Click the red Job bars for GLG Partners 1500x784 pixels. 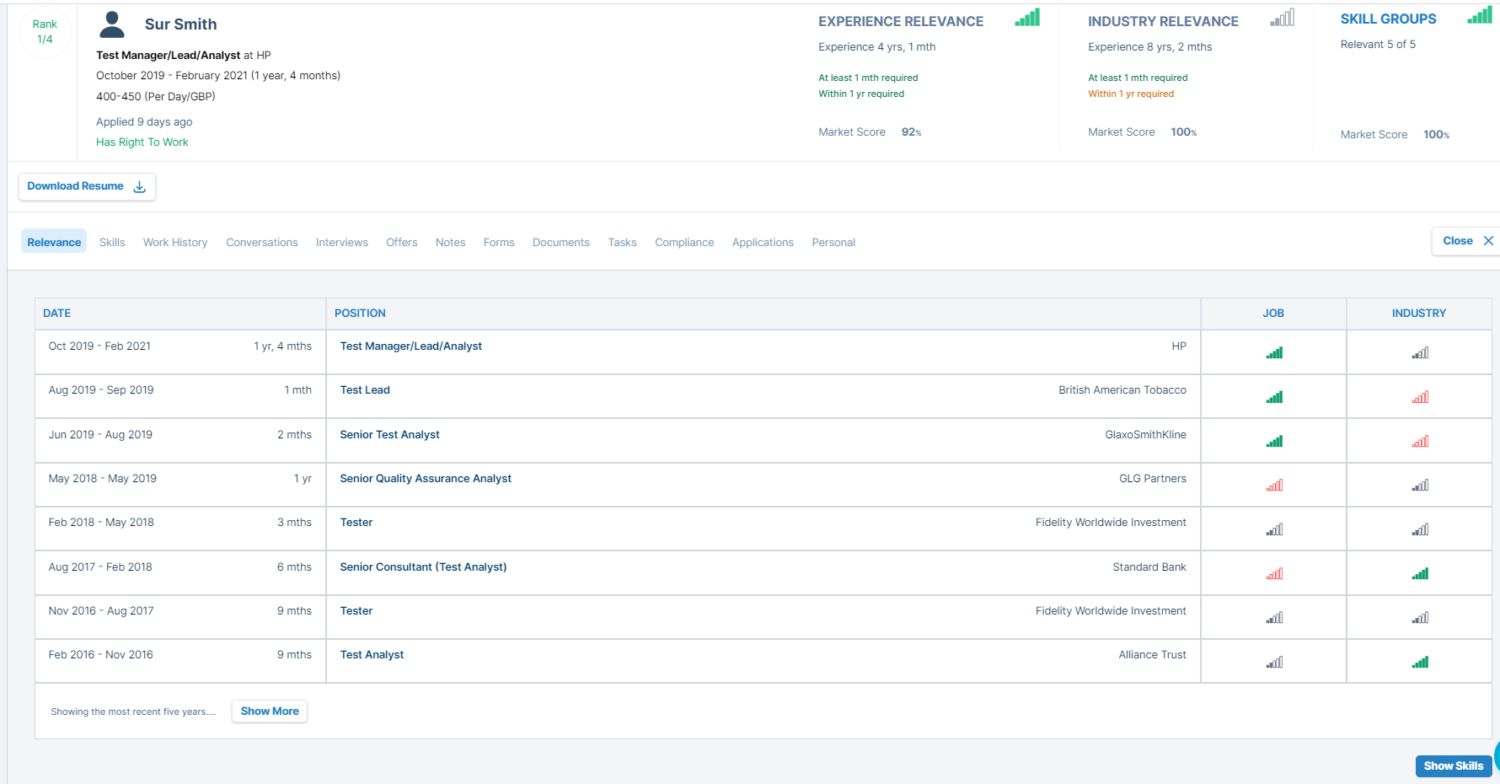(1274, 485)
